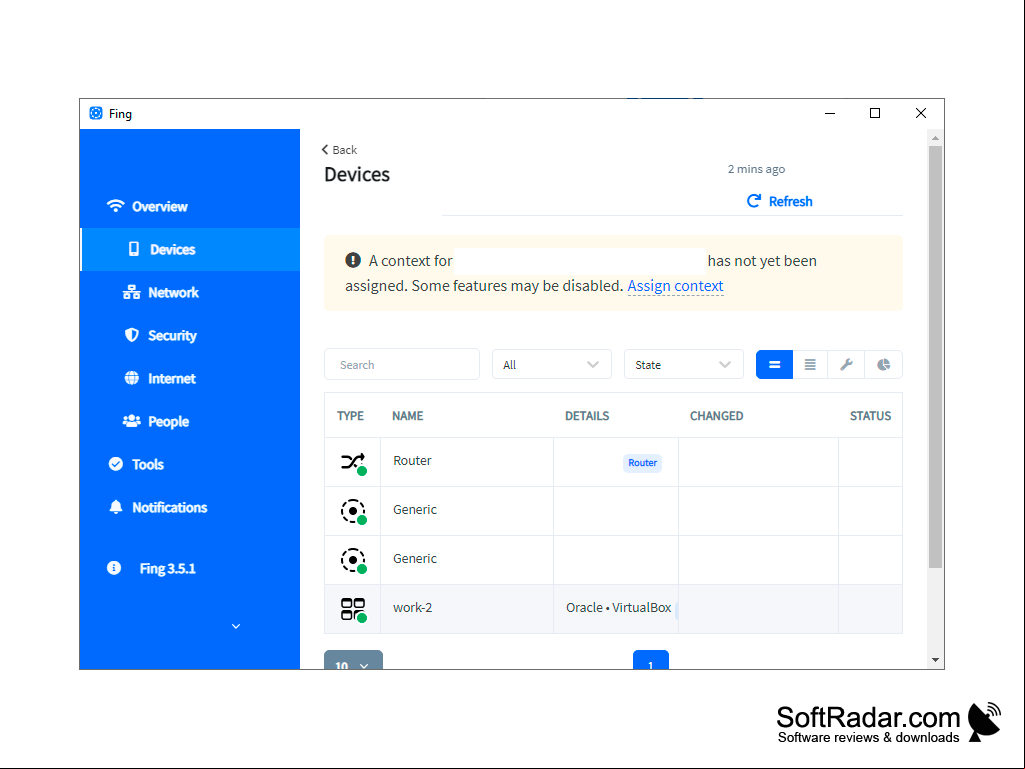Open the Overview section in sidebar
The height and width of the screenshot is (769, 1025).
(160, 207)
